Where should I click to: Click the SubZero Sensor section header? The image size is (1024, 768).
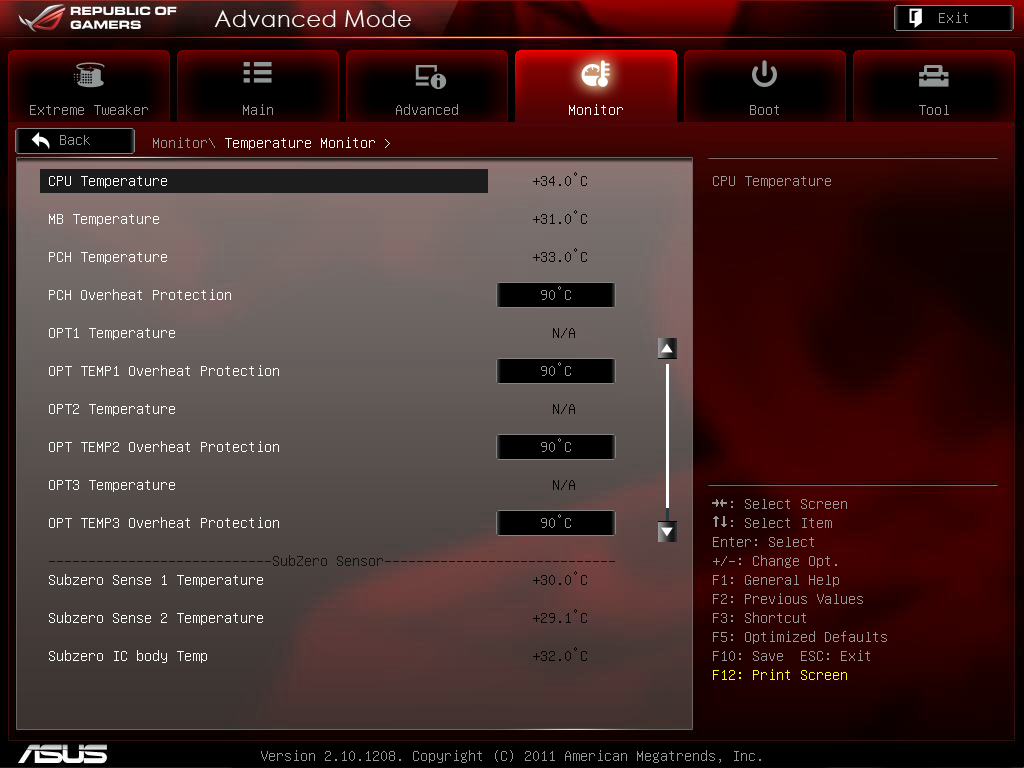(327, 561)
